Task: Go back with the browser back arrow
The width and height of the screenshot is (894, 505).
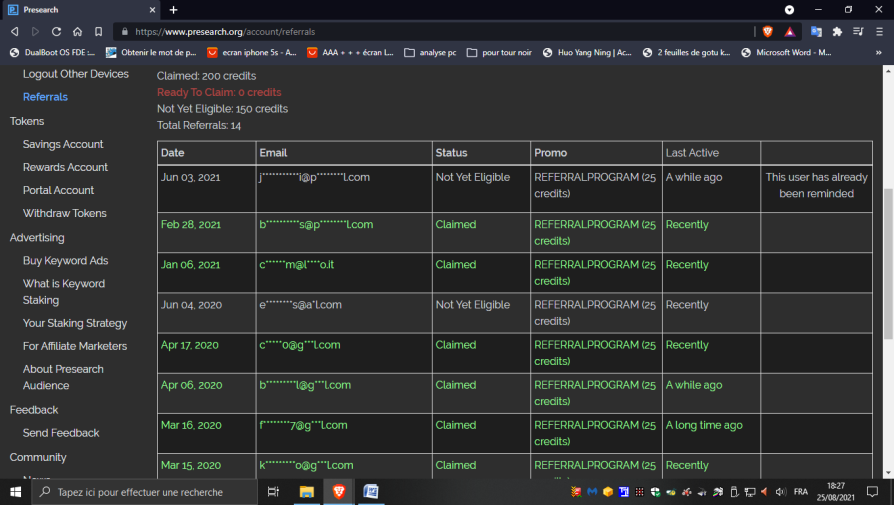Action: (15, 32)
